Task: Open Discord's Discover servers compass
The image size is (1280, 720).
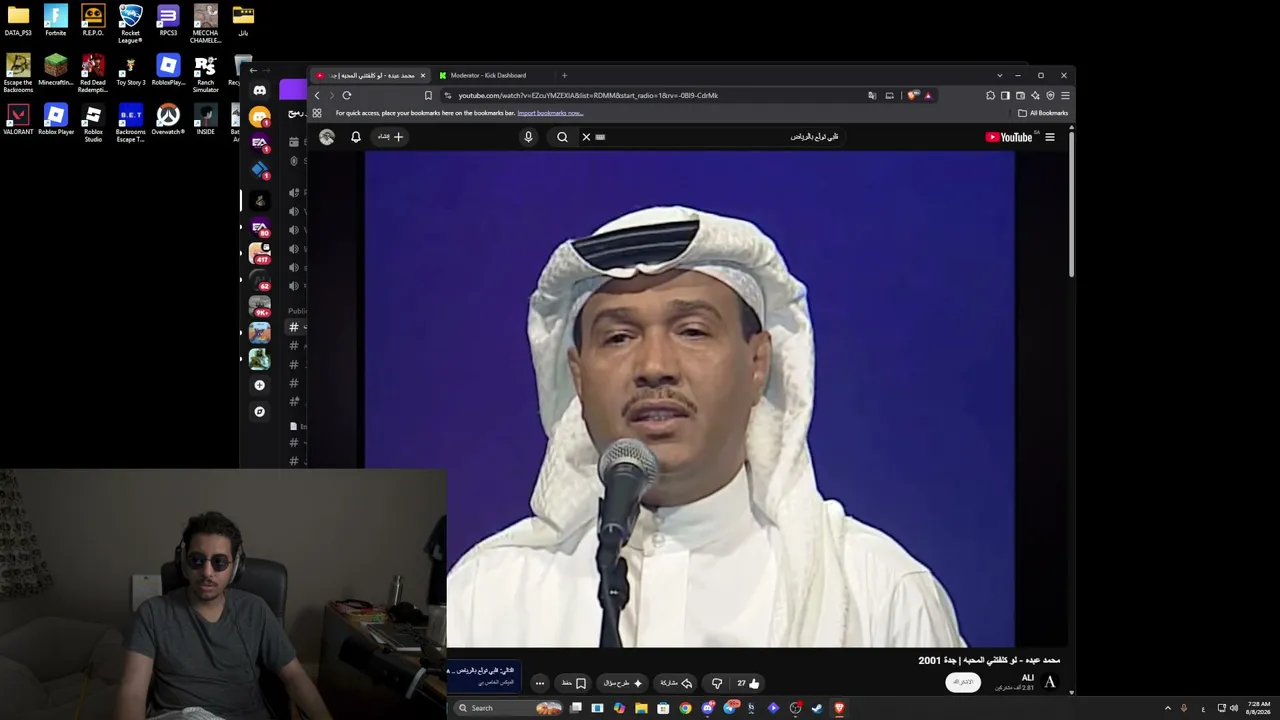Action: point(260,411)
